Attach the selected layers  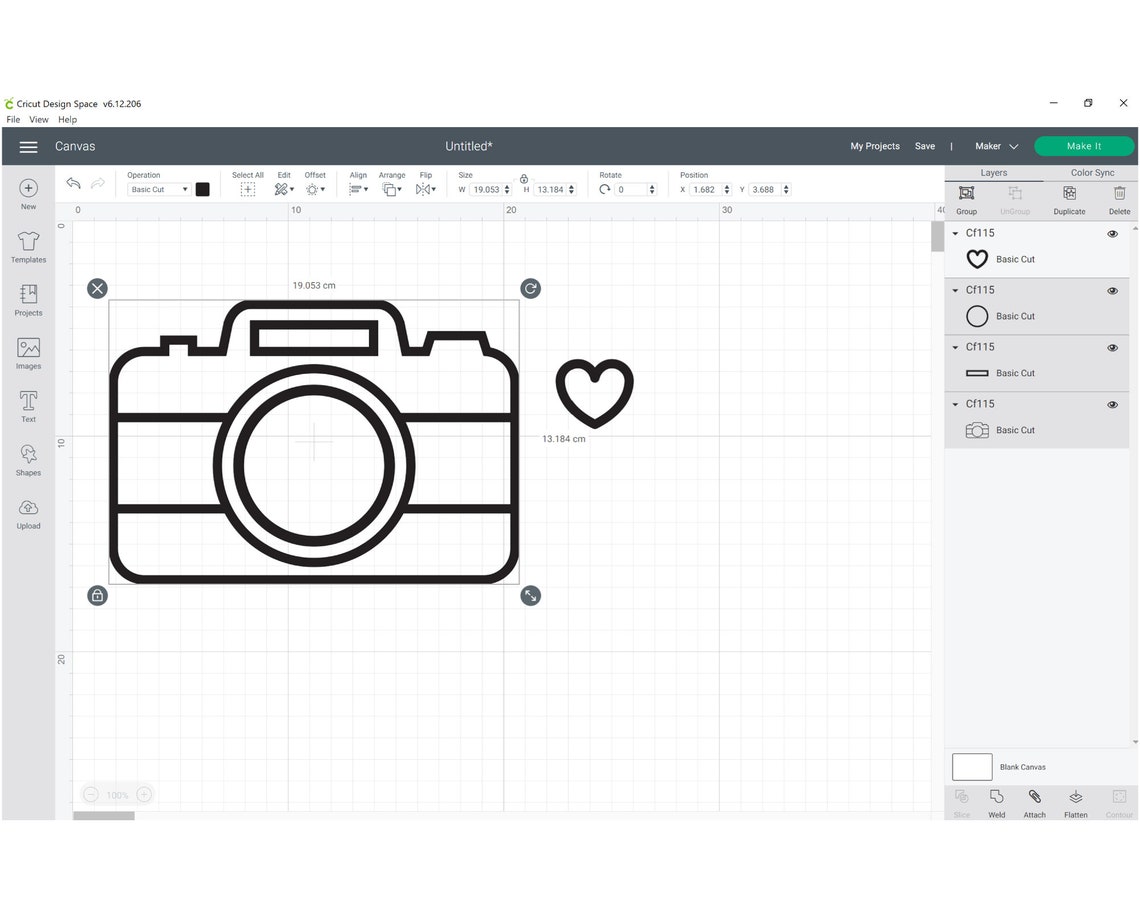(1034, 802)
